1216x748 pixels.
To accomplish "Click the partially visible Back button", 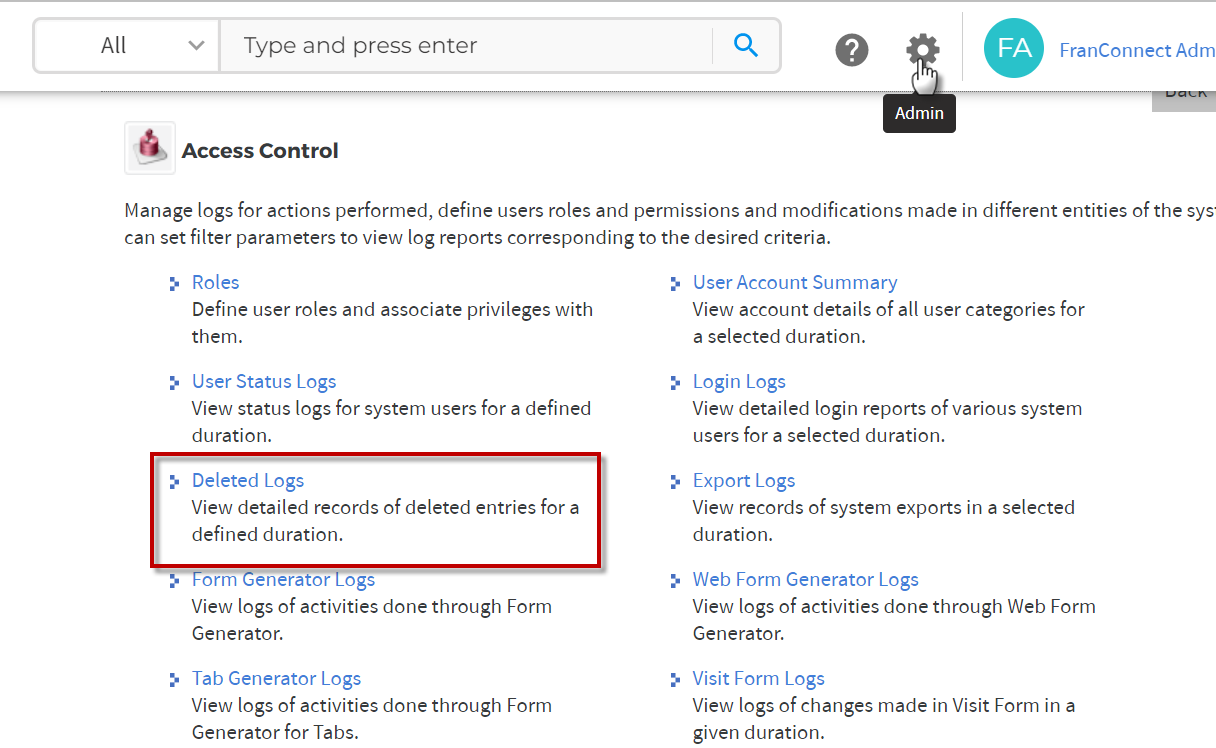I will pyautogui.click(x=1185, y=96).
